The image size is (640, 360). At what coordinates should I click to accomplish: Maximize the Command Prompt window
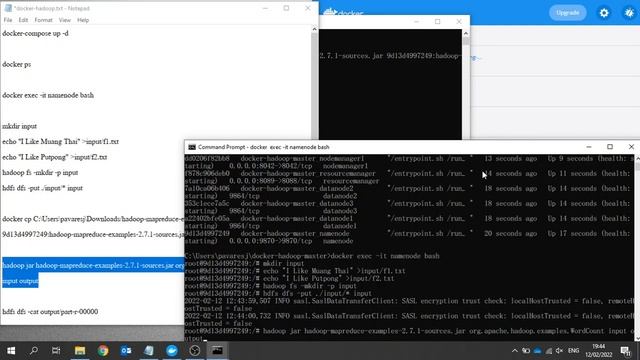coord(610,147)
